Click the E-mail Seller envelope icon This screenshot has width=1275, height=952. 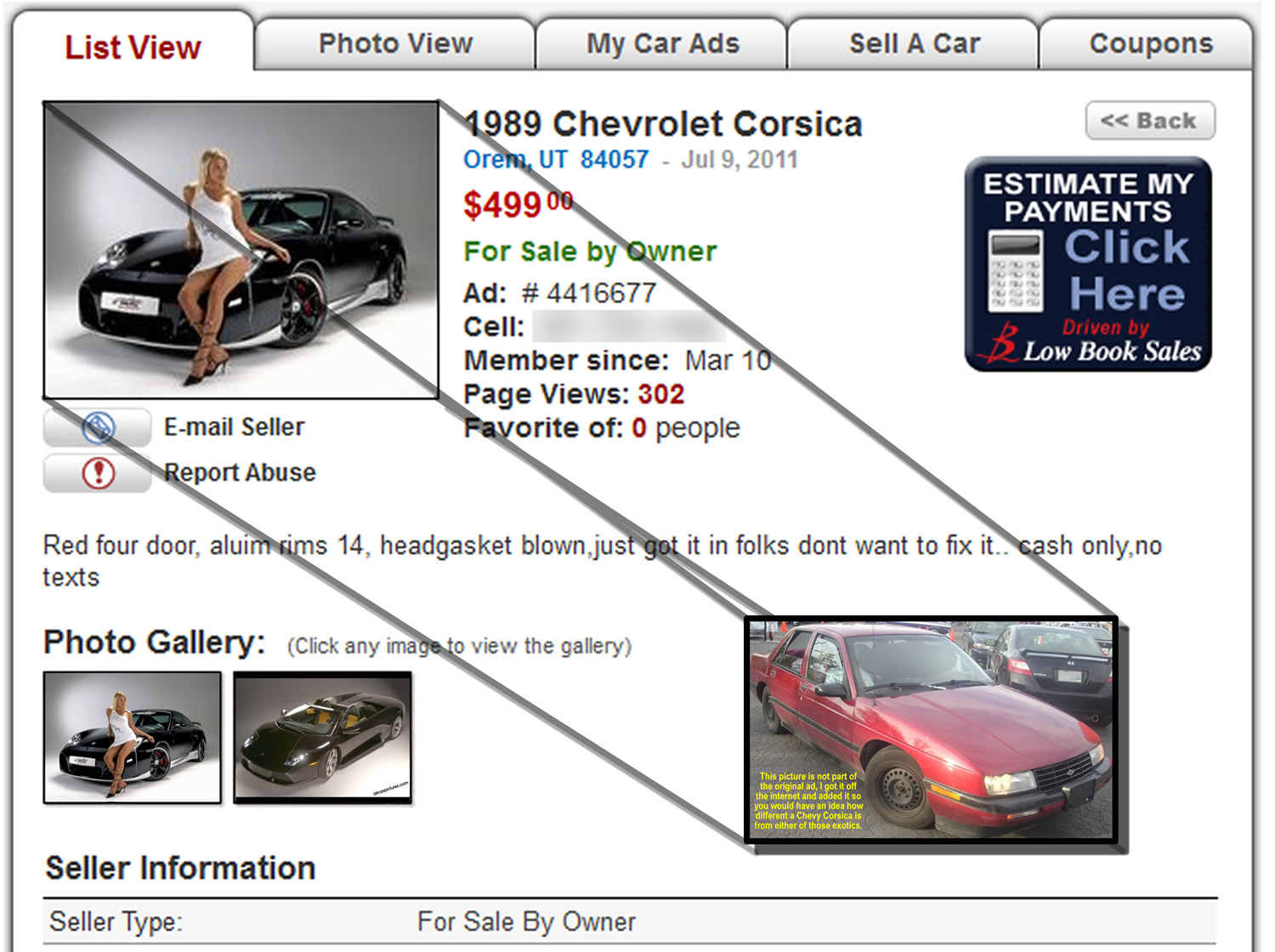point(98,427)
